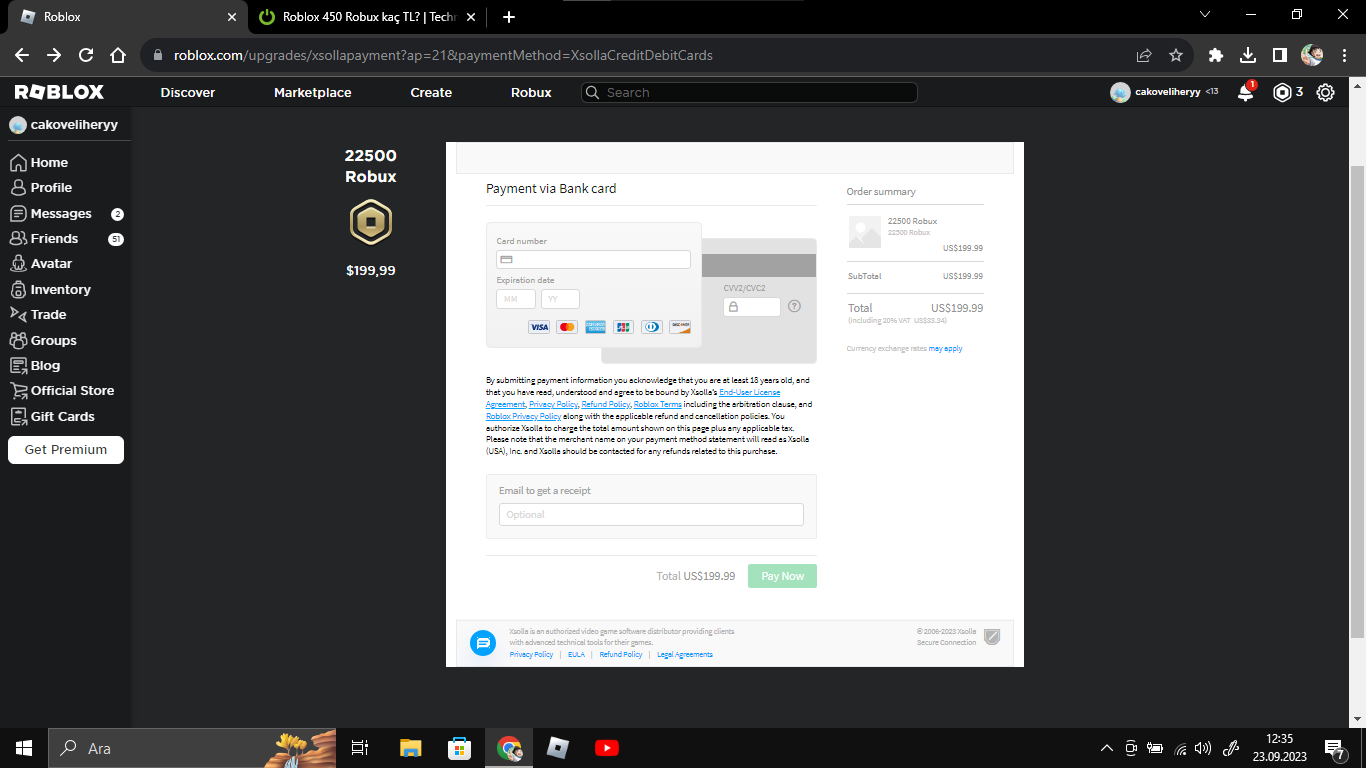Image resolution: width=1366 pixels, height=768 pixels.
Task: Open the tab search chevron
Action: tap(1205, 15)
